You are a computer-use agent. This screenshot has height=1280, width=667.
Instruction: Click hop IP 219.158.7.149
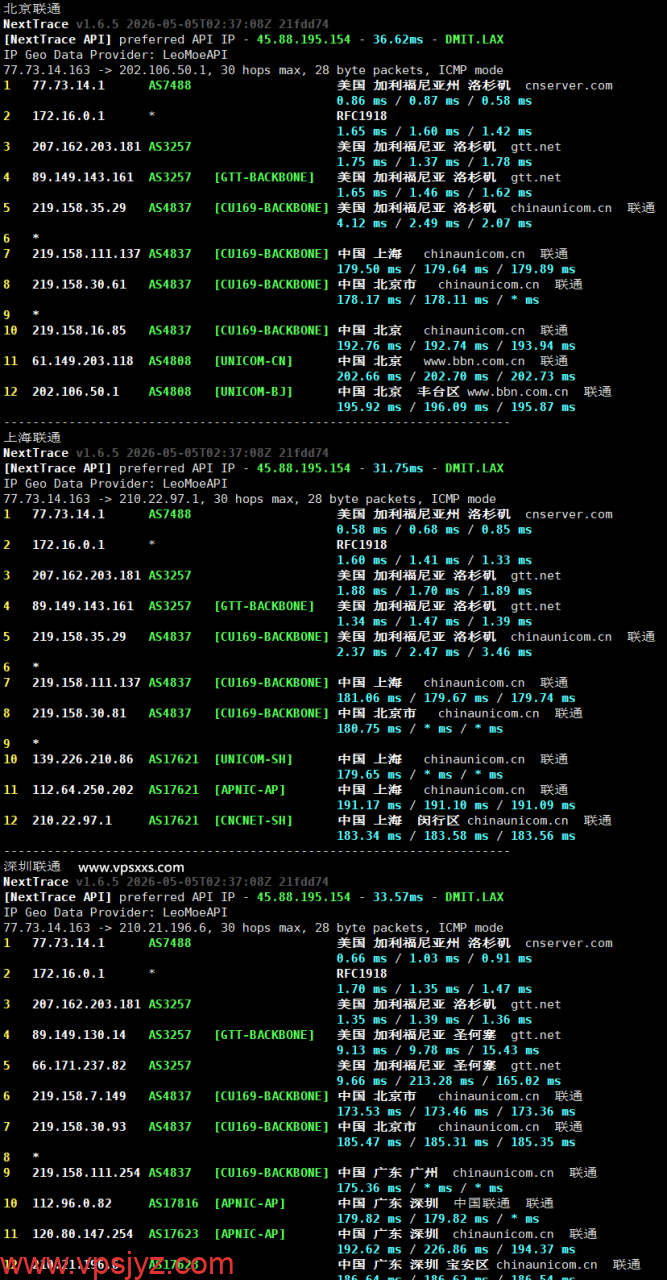pyautogui.click(x=79, y=1096)
